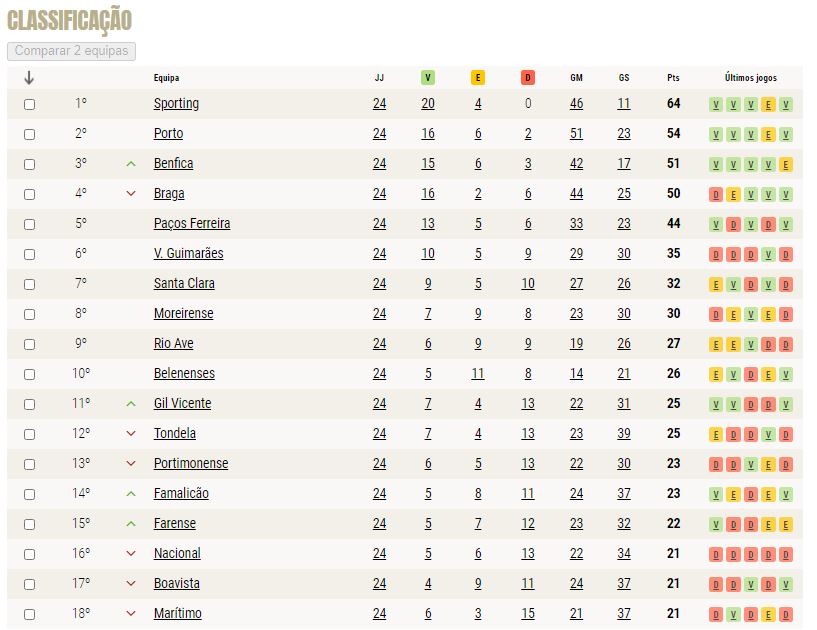Click Braga's red down-arrow position indicator
The width and height of the screenshot is (817, 630).
coord(131,194)
